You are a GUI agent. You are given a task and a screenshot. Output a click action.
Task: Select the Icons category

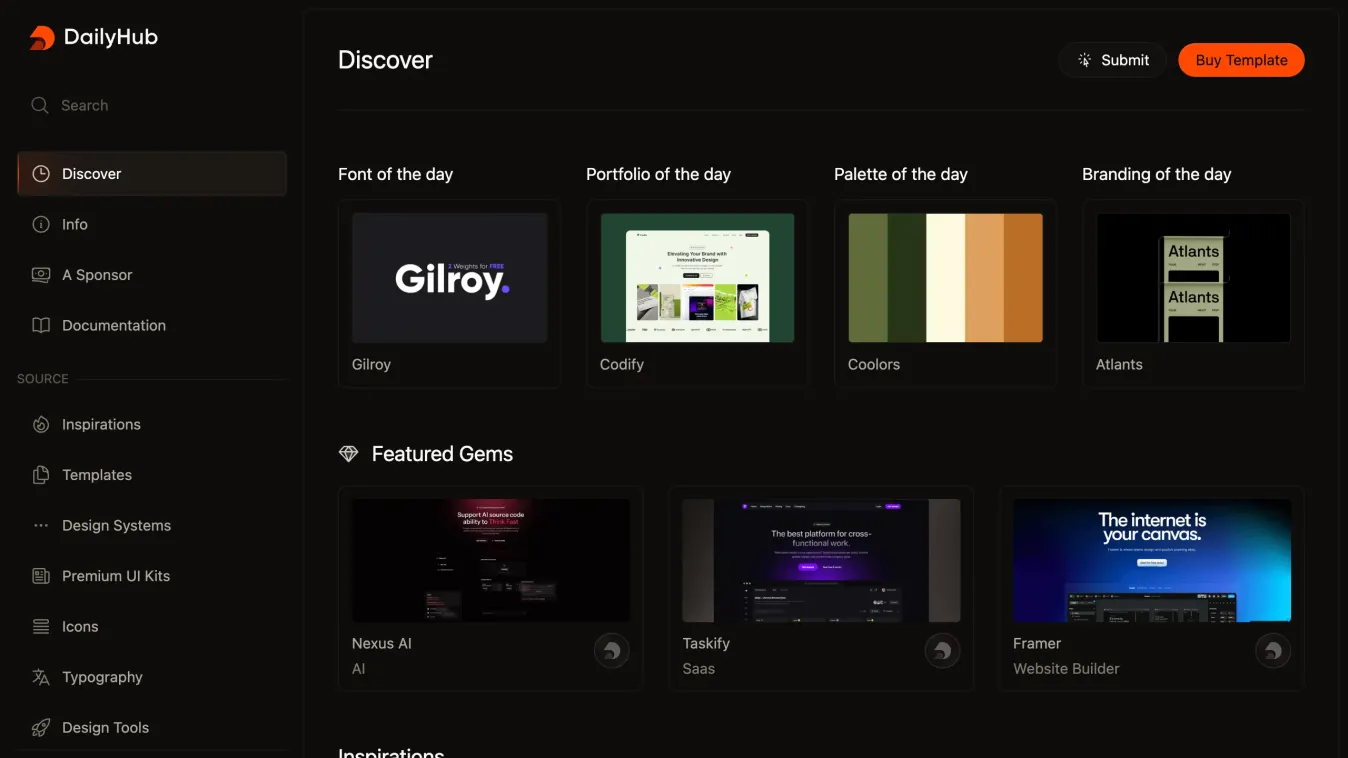80,626
